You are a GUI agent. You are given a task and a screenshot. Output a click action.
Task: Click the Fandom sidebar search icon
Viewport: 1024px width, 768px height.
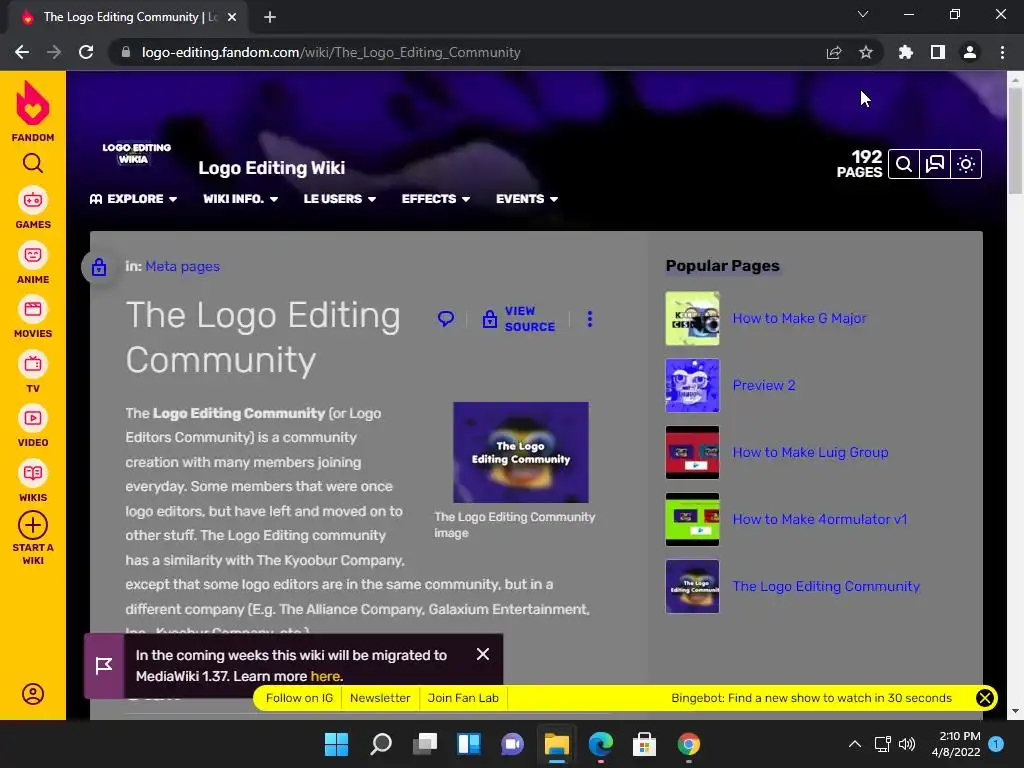tap(33, 163)
